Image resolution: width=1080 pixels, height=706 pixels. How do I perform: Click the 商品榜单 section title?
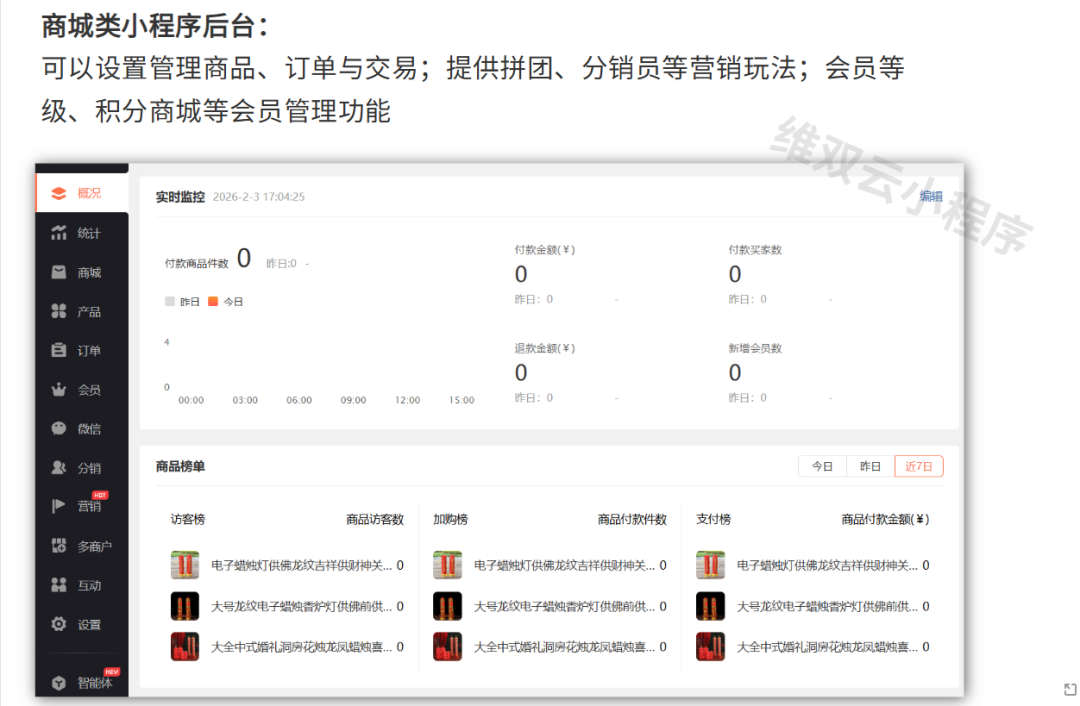click(180, 466)
